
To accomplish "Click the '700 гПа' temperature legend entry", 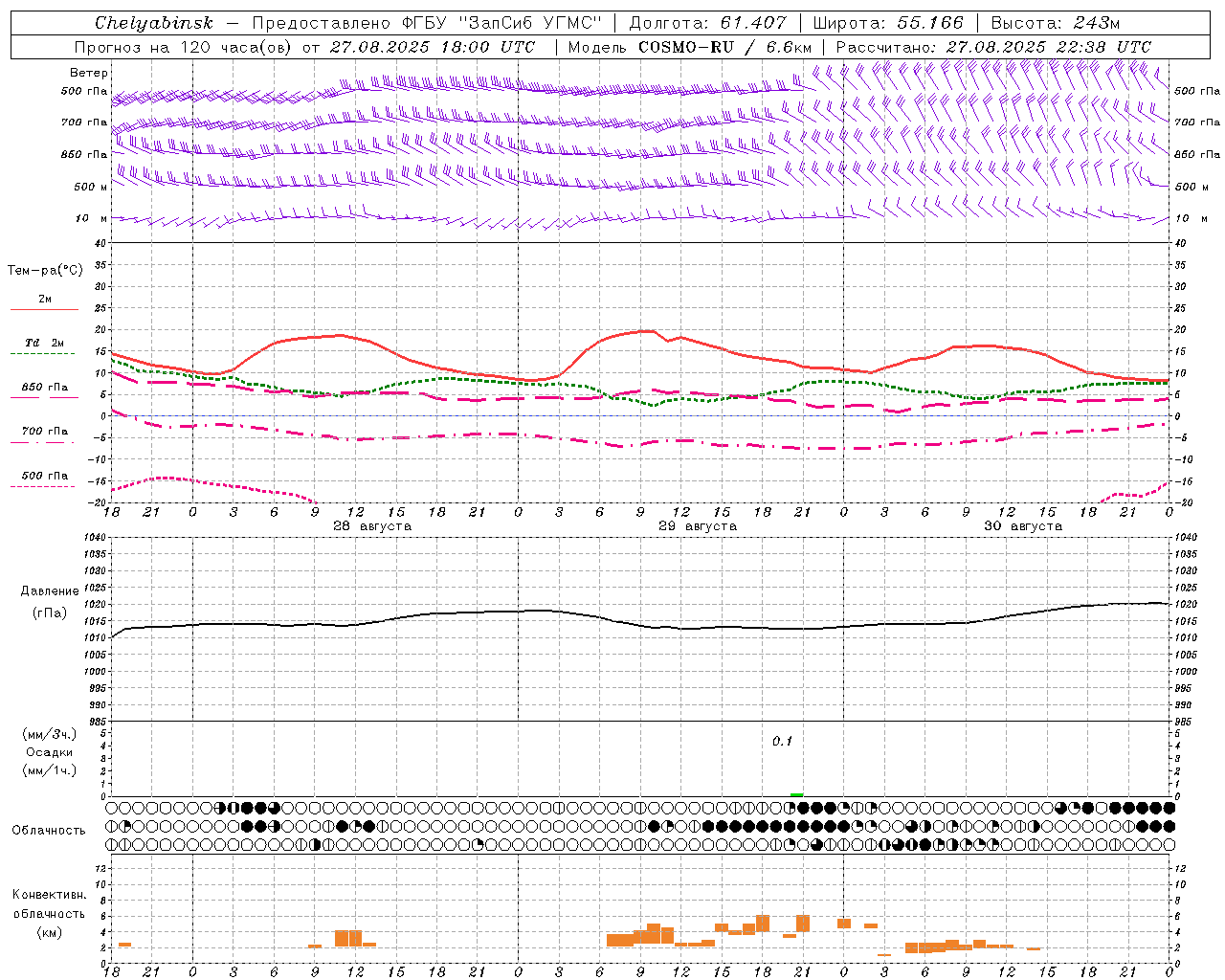I will pyautogui.click(x=45, y=432).
